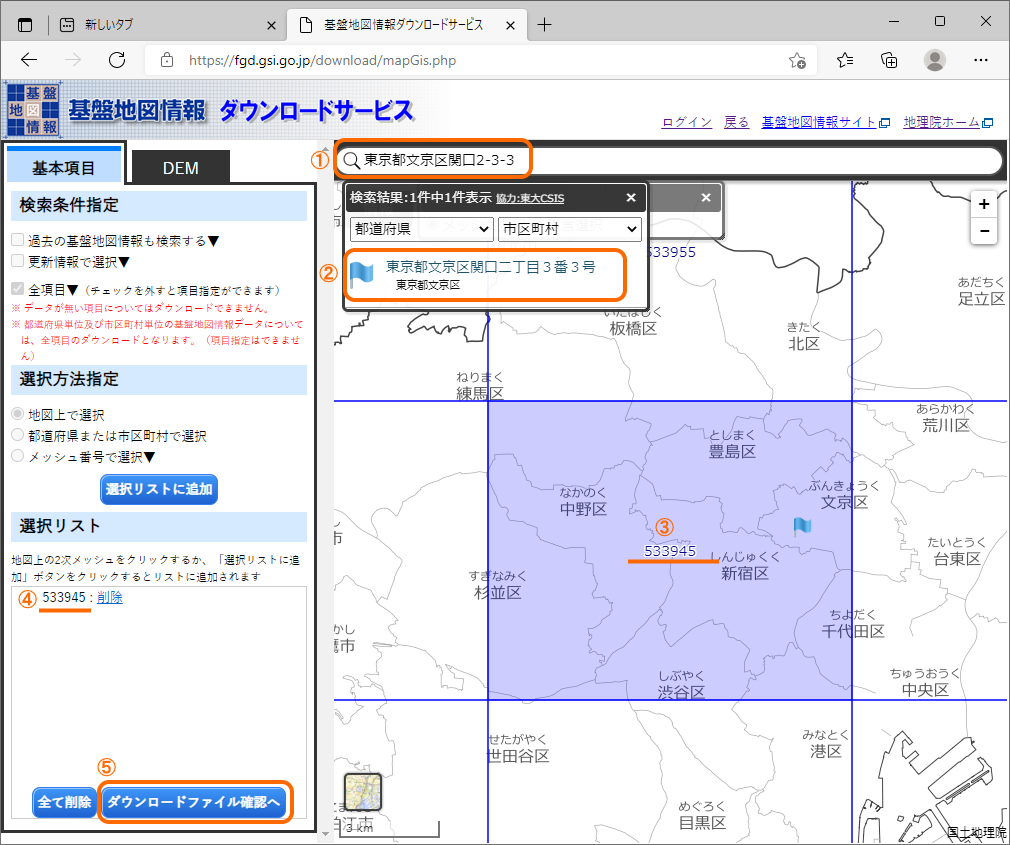This screenshot has width=1010, height=845.
Task: Click the browser back arrow
Action: pyautogui.click(x=29, y=61)
